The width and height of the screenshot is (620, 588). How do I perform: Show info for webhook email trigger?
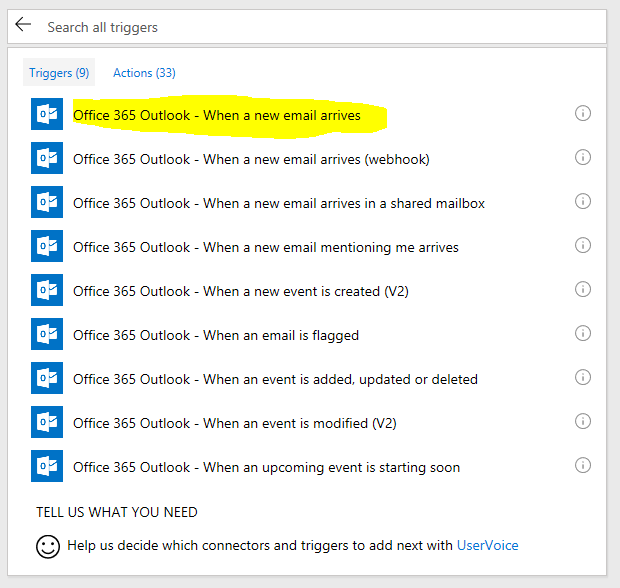coord(582,157)
